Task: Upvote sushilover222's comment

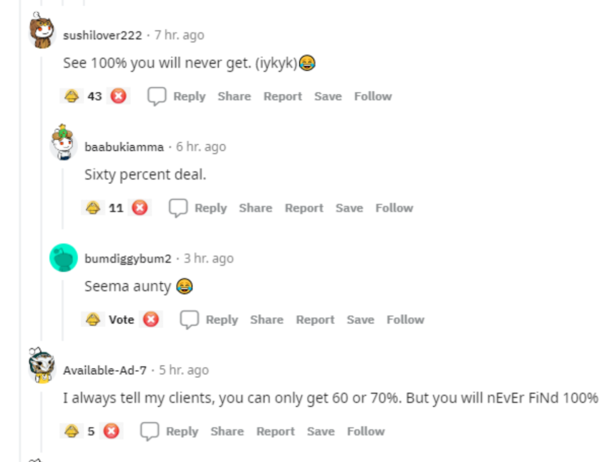Action: [x=71, y=96]
